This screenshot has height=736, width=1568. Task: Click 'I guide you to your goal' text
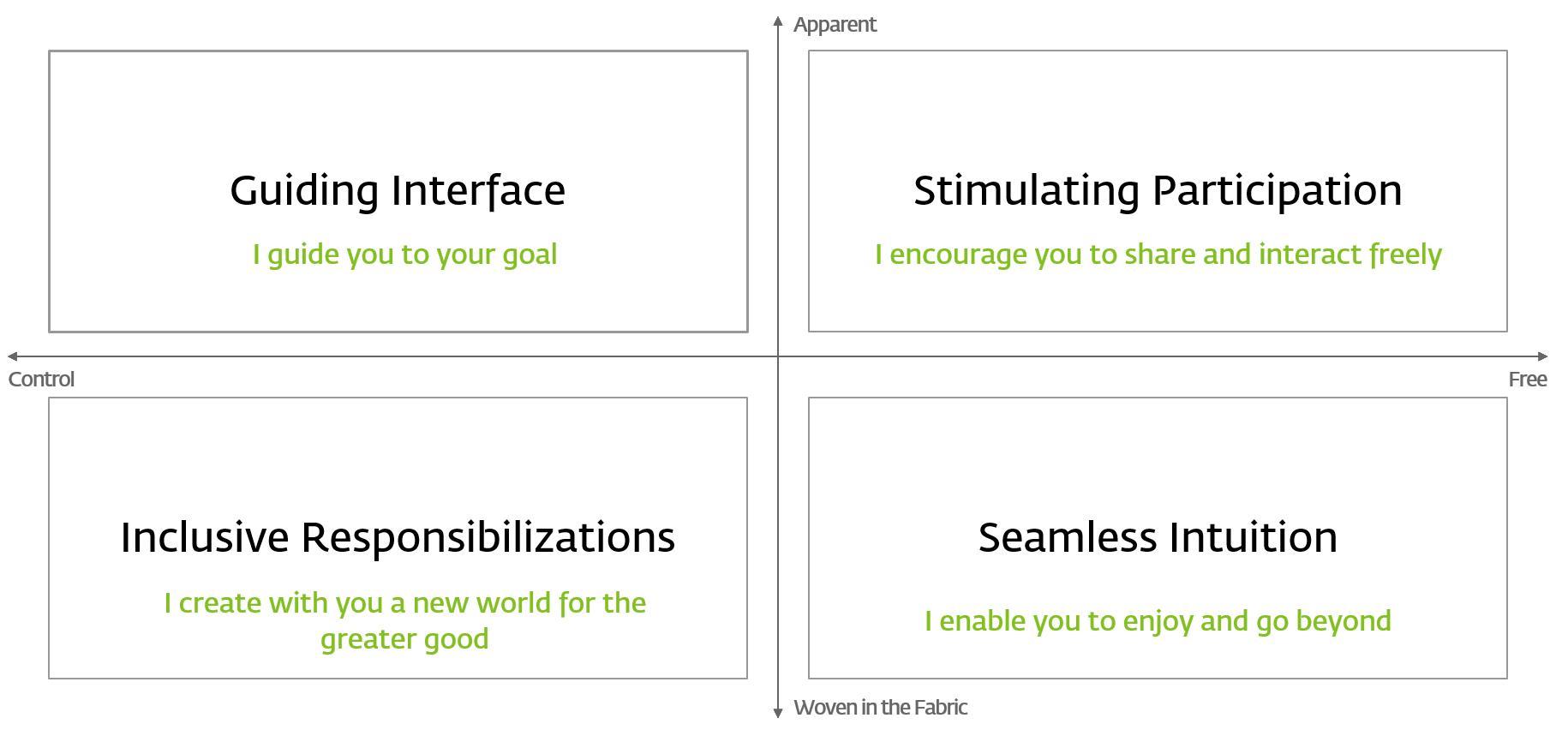(x=404, y=254)
